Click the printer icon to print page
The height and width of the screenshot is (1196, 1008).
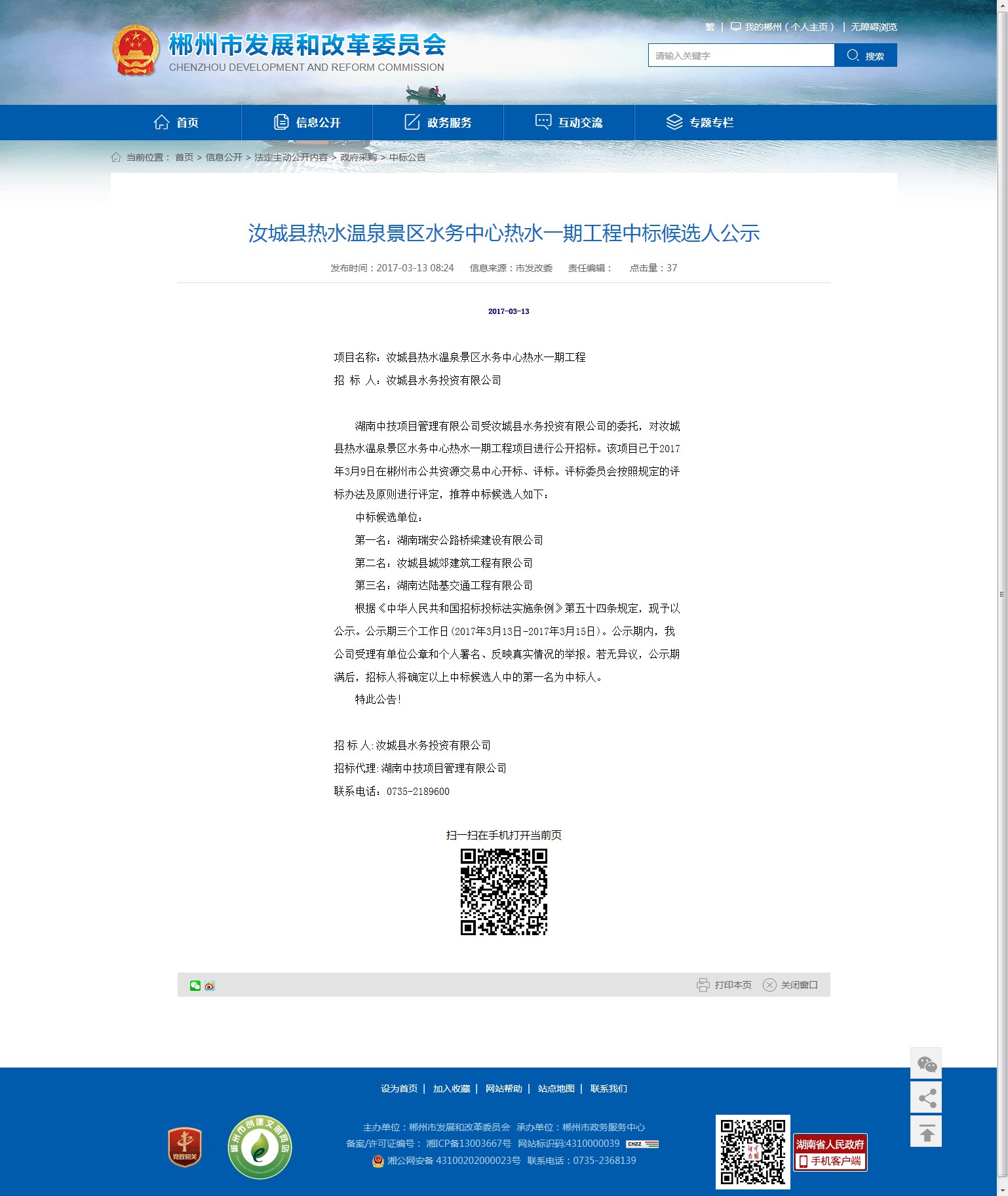click(x=703, y=985)
